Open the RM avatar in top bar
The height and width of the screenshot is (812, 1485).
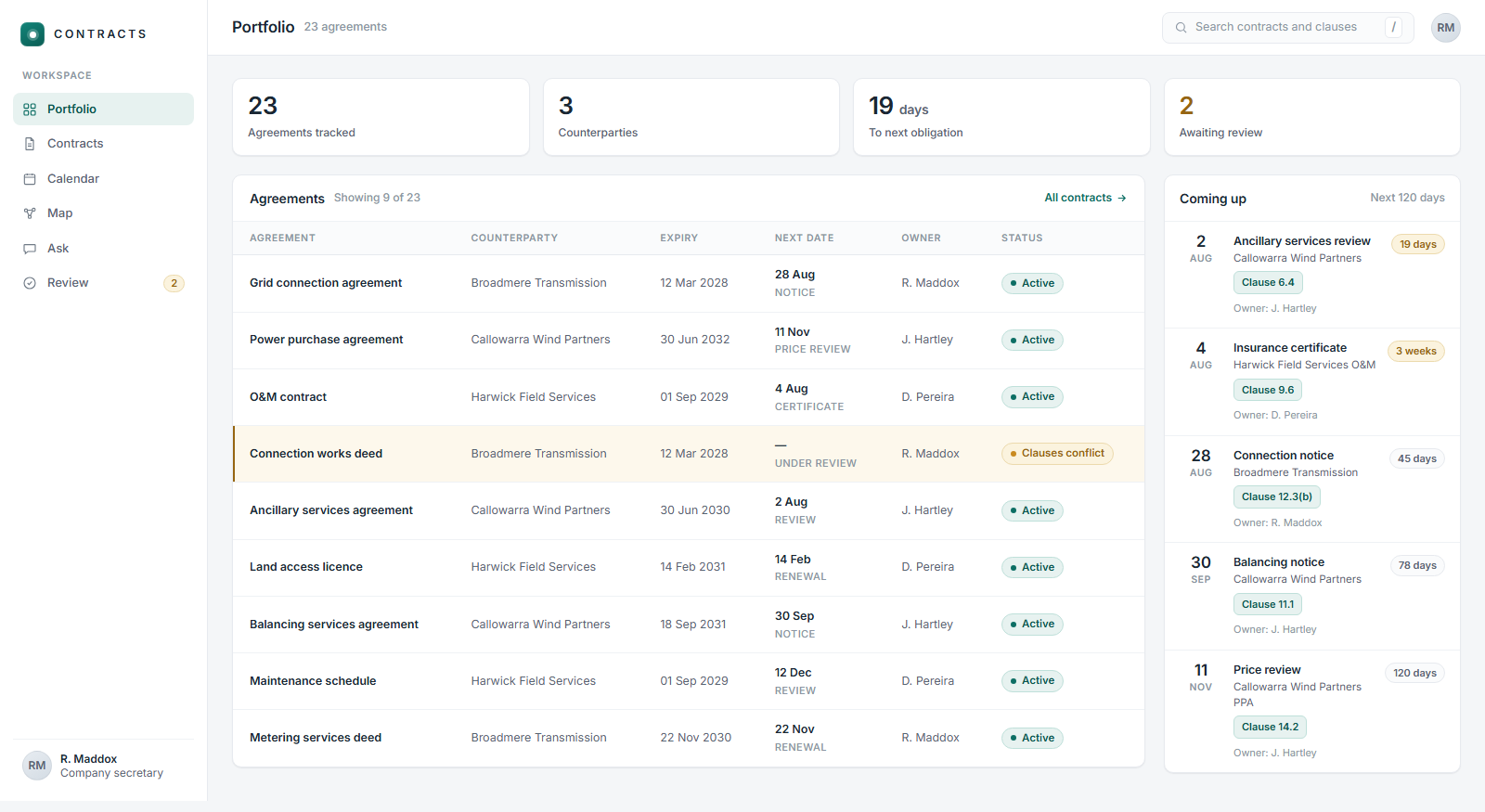pos(1445,28)
